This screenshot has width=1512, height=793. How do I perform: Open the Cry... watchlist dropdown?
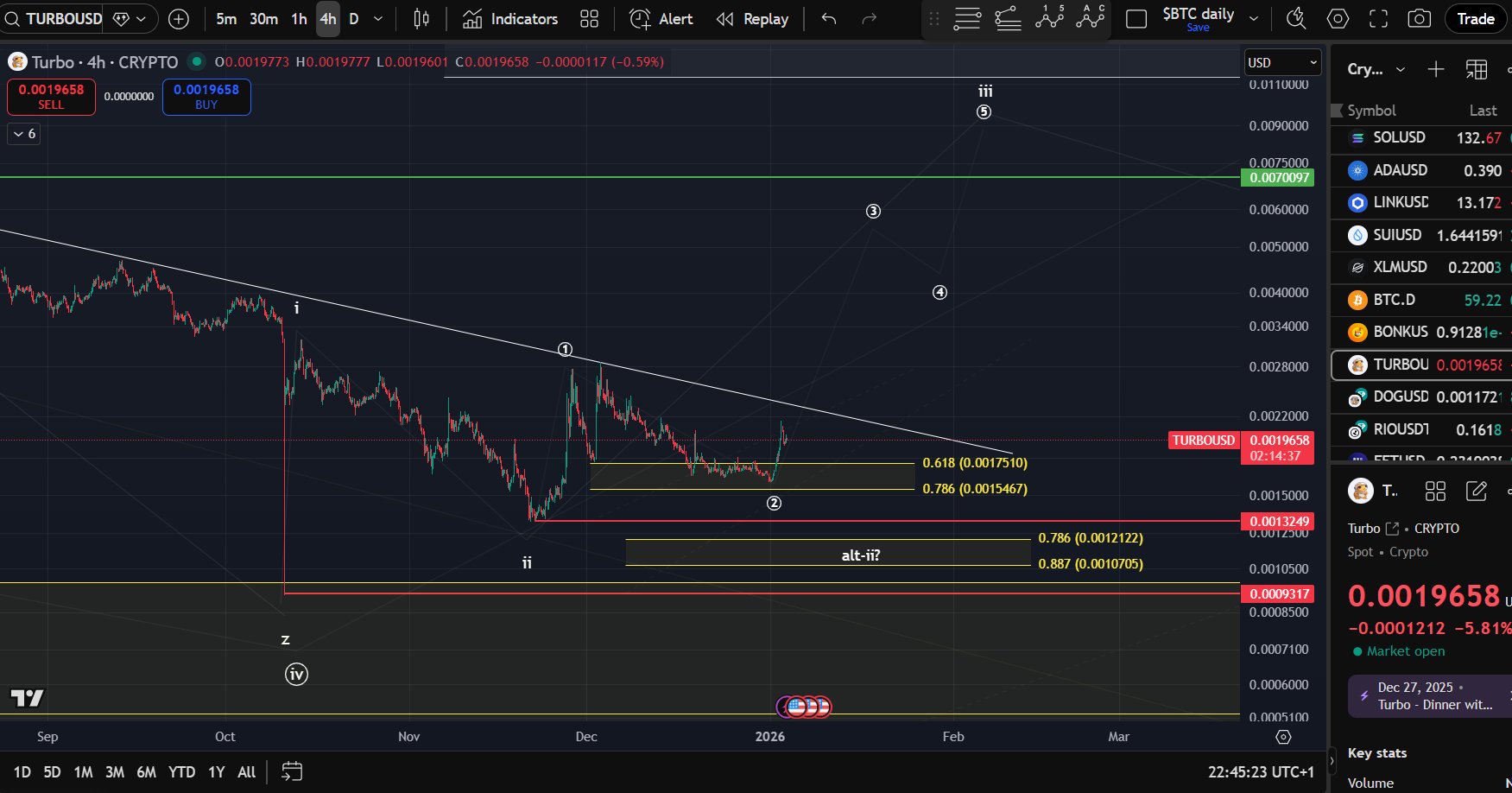(x=1376, y=69)
